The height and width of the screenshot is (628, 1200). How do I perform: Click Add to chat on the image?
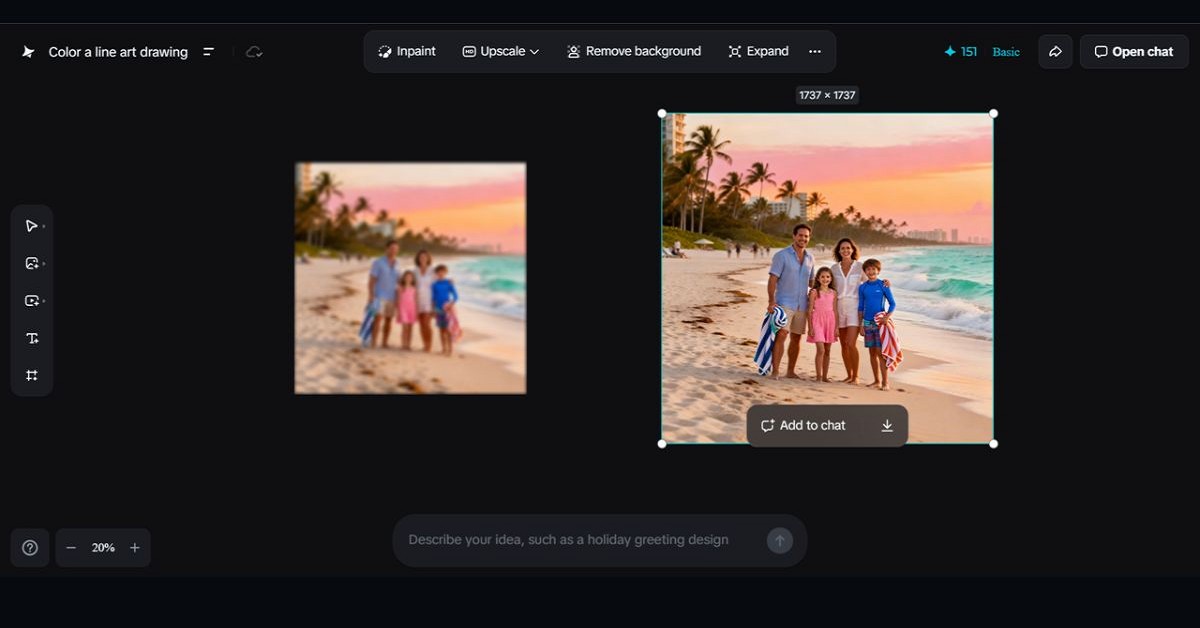[804, 425]
